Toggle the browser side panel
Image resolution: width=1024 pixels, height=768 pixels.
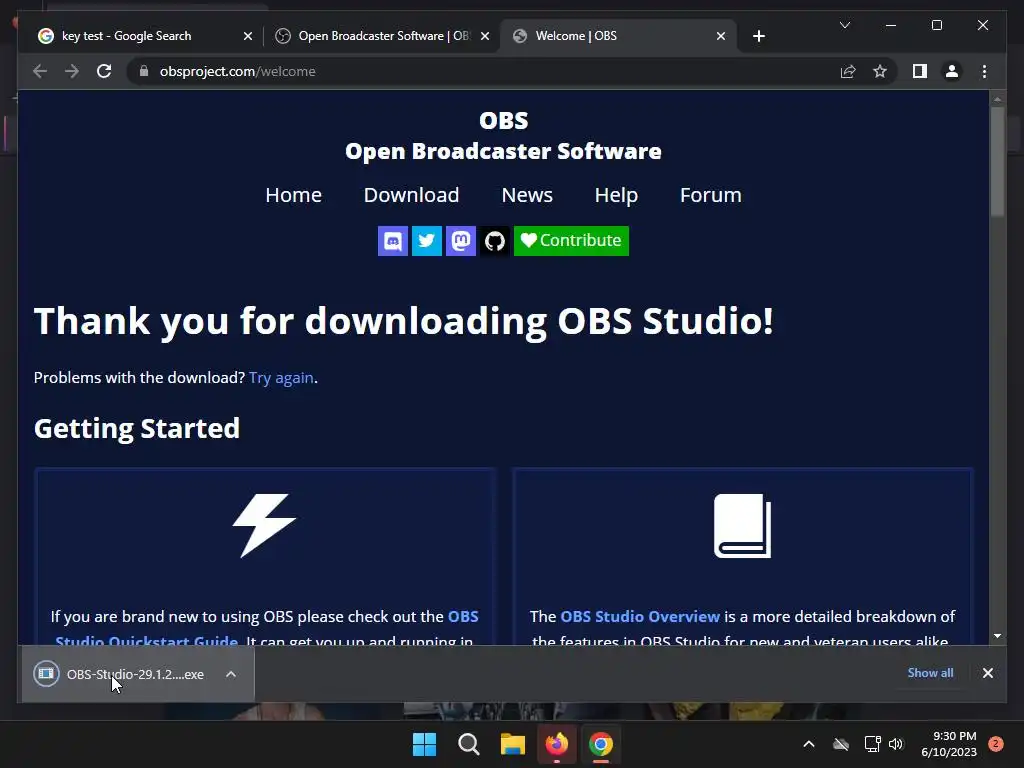tap(920, 71)
